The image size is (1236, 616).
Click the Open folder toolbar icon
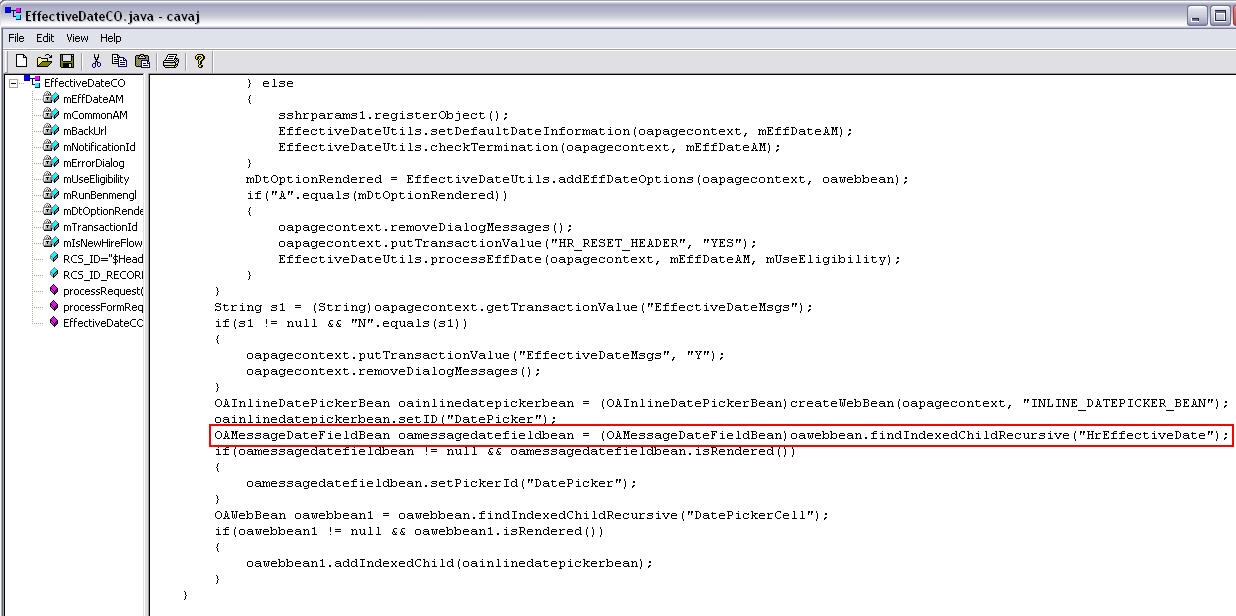coord(44,61)
